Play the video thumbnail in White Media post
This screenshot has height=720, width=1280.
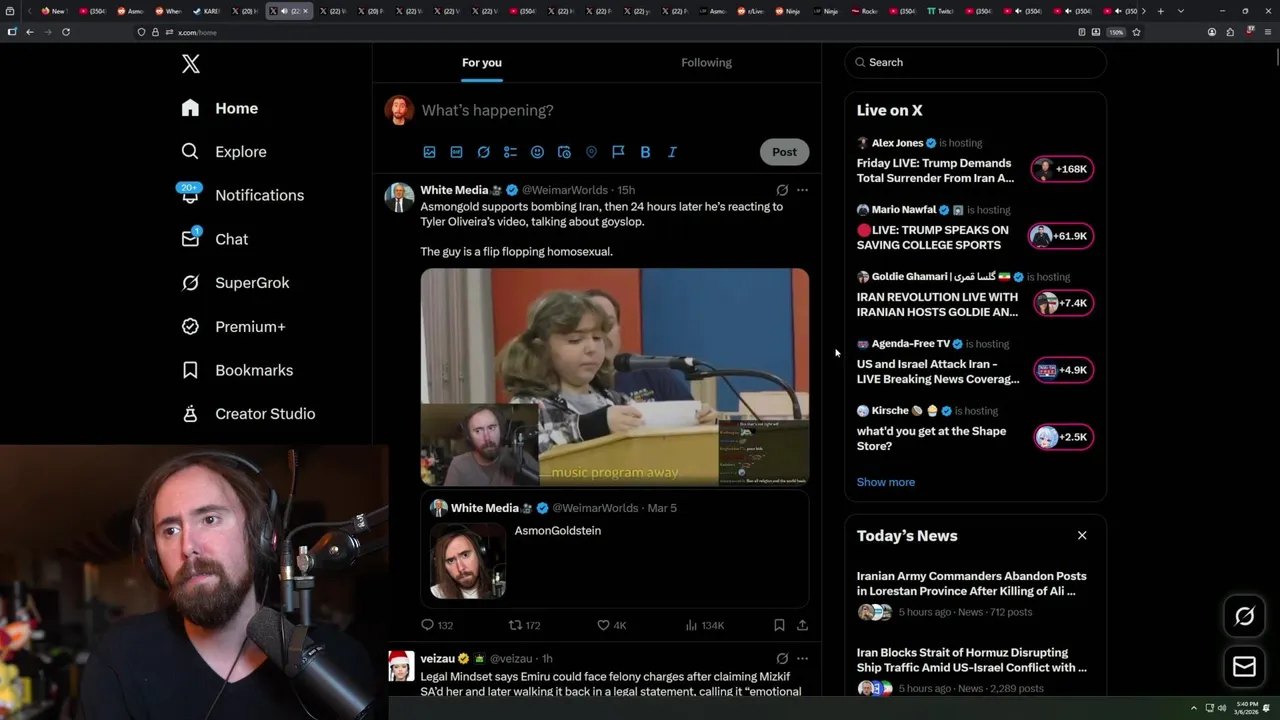tap(614, 377)
